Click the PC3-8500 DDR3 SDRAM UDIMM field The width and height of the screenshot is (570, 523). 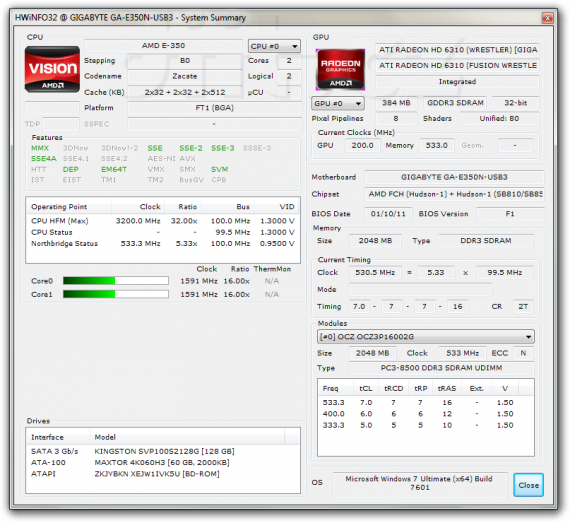[441, 368]
